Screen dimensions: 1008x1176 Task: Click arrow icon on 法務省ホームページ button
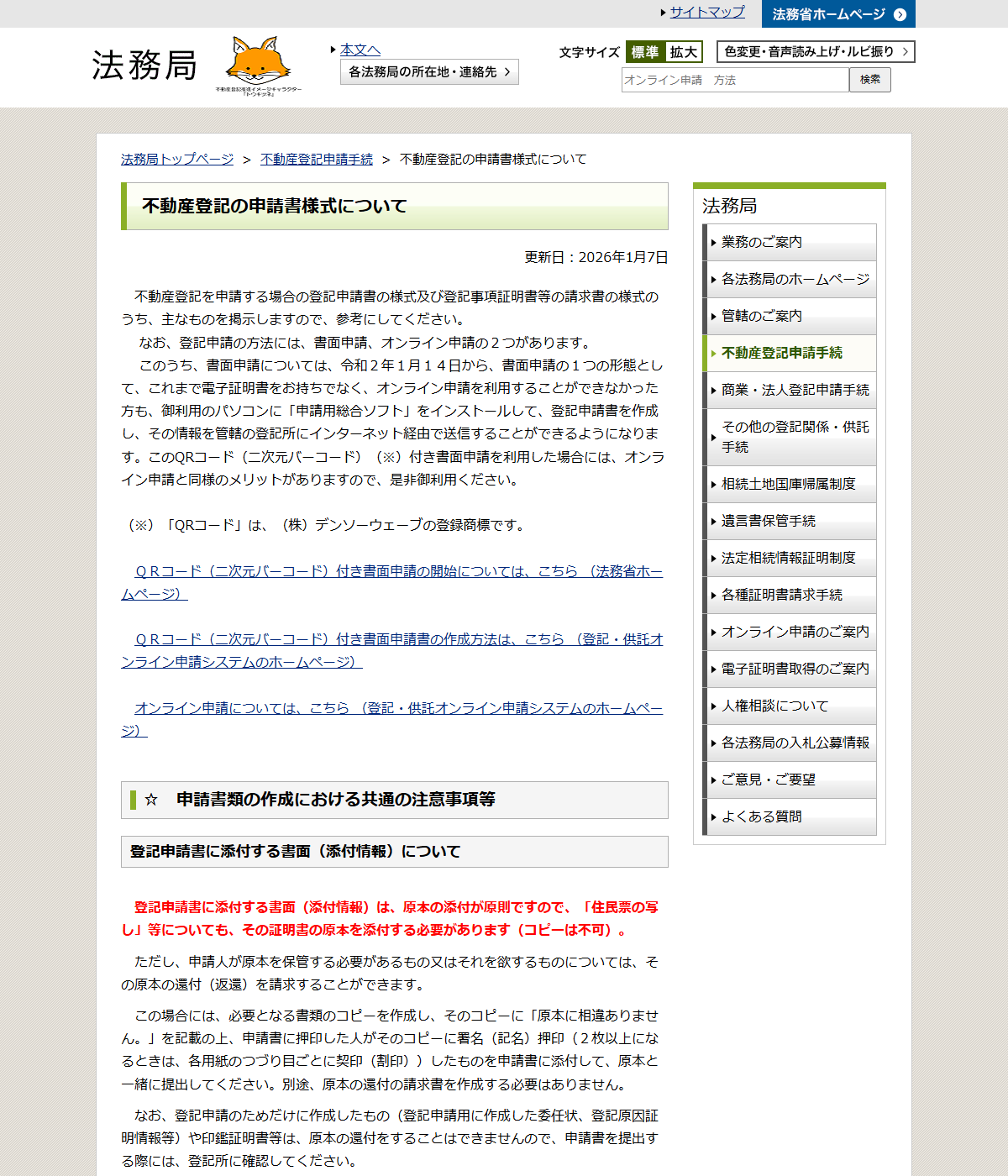click(900, 14)
